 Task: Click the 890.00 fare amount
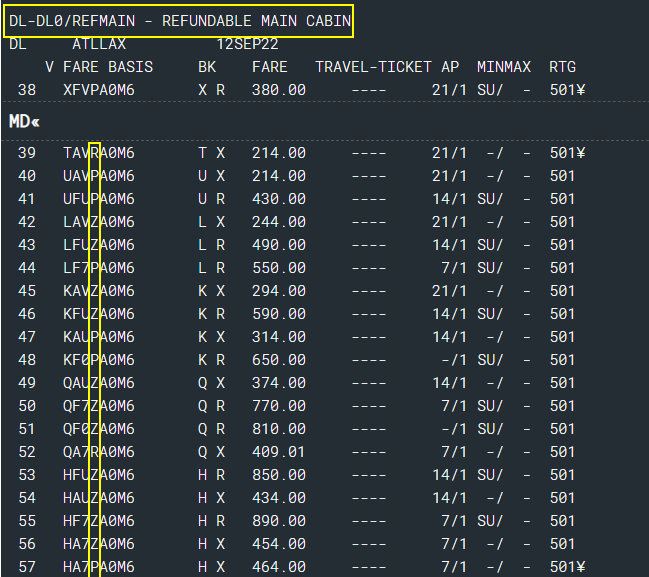tap(279, 521)
